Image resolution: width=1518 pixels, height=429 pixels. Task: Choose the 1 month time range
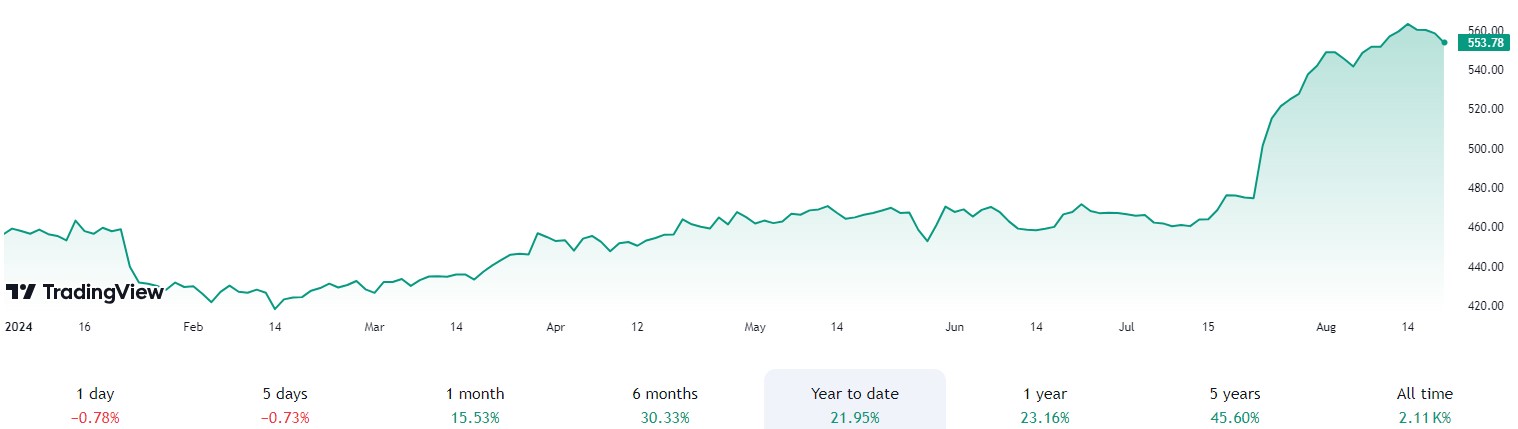475,405
